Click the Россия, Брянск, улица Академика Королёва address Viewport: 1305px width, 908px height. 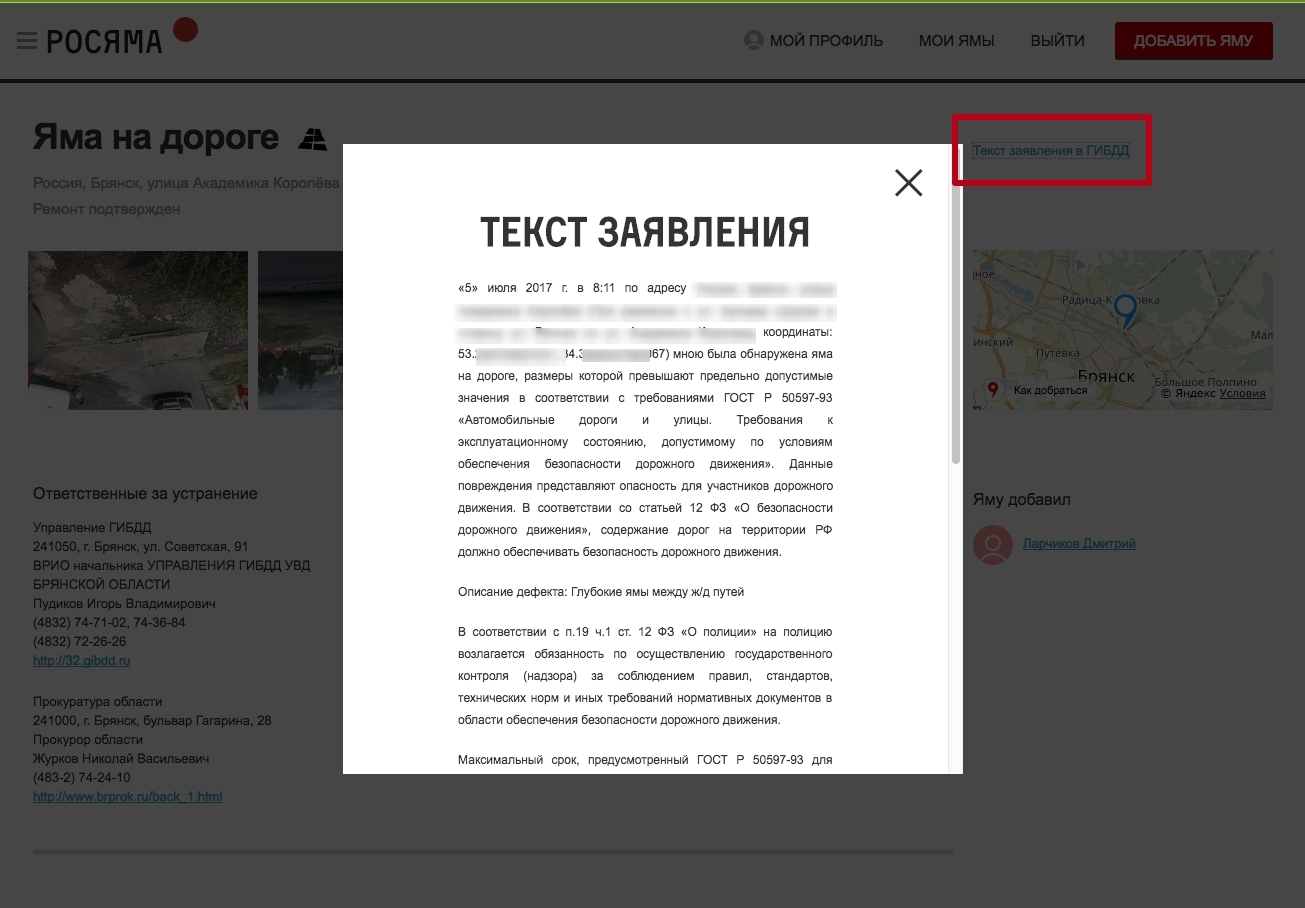[187, 184]
